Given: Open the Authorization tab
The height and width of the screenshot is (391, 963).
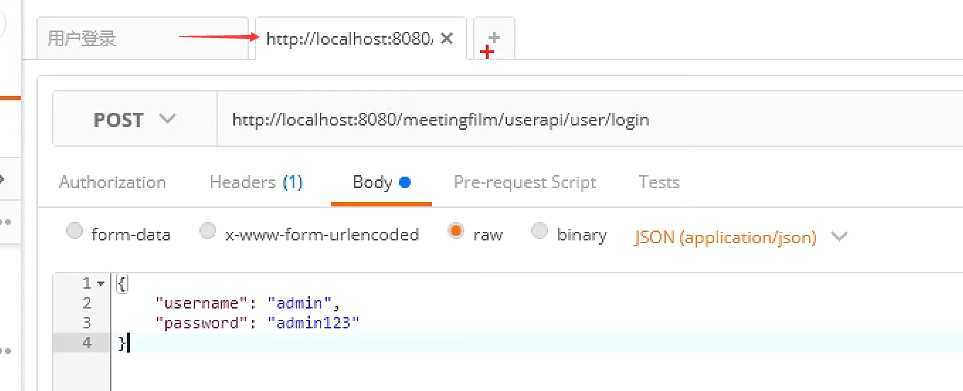Looking at the screenshot, I should (x=112, y=182).
